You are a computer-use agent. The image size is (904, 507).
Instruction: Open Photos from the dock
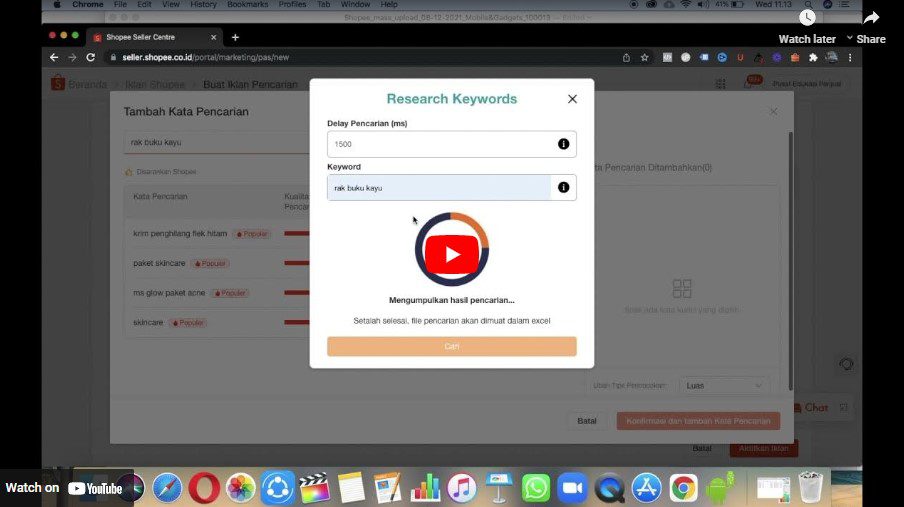point(240,488)
